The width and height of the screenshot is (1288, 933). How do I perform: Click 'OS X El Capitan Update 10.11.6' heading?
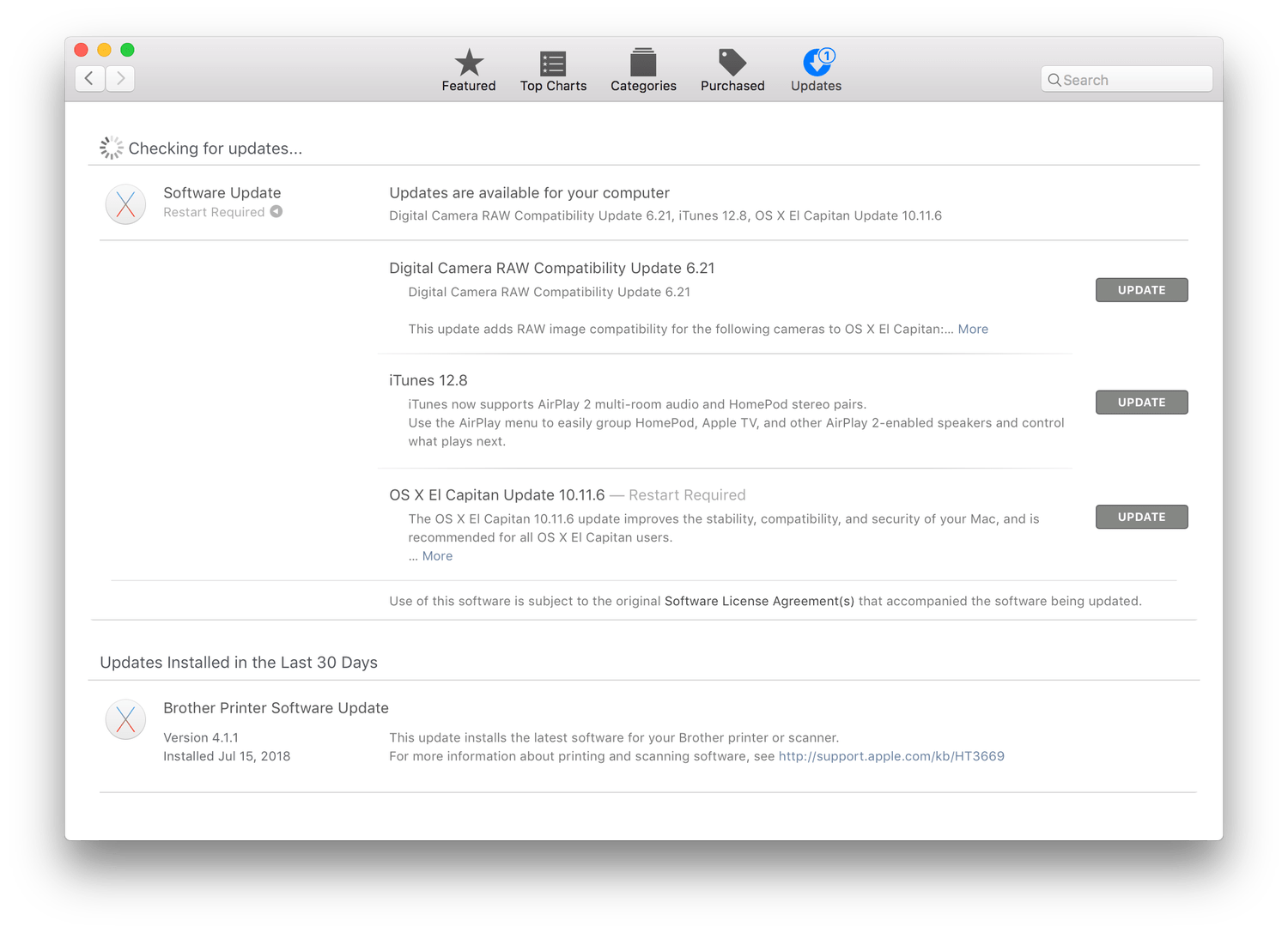(497, 495)
